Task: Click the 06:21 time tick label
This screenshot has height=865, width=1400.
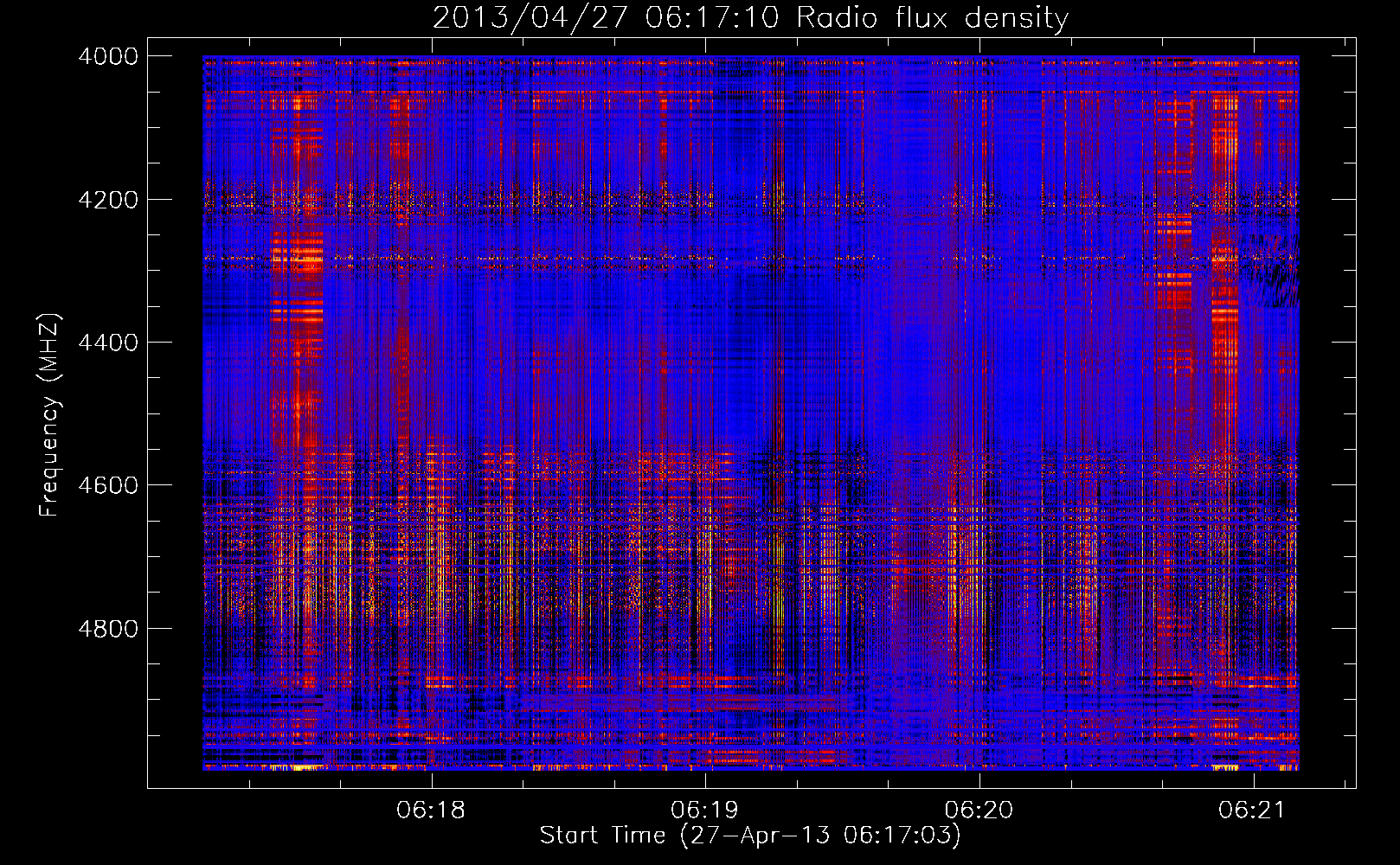Action: pos(1253,811)
